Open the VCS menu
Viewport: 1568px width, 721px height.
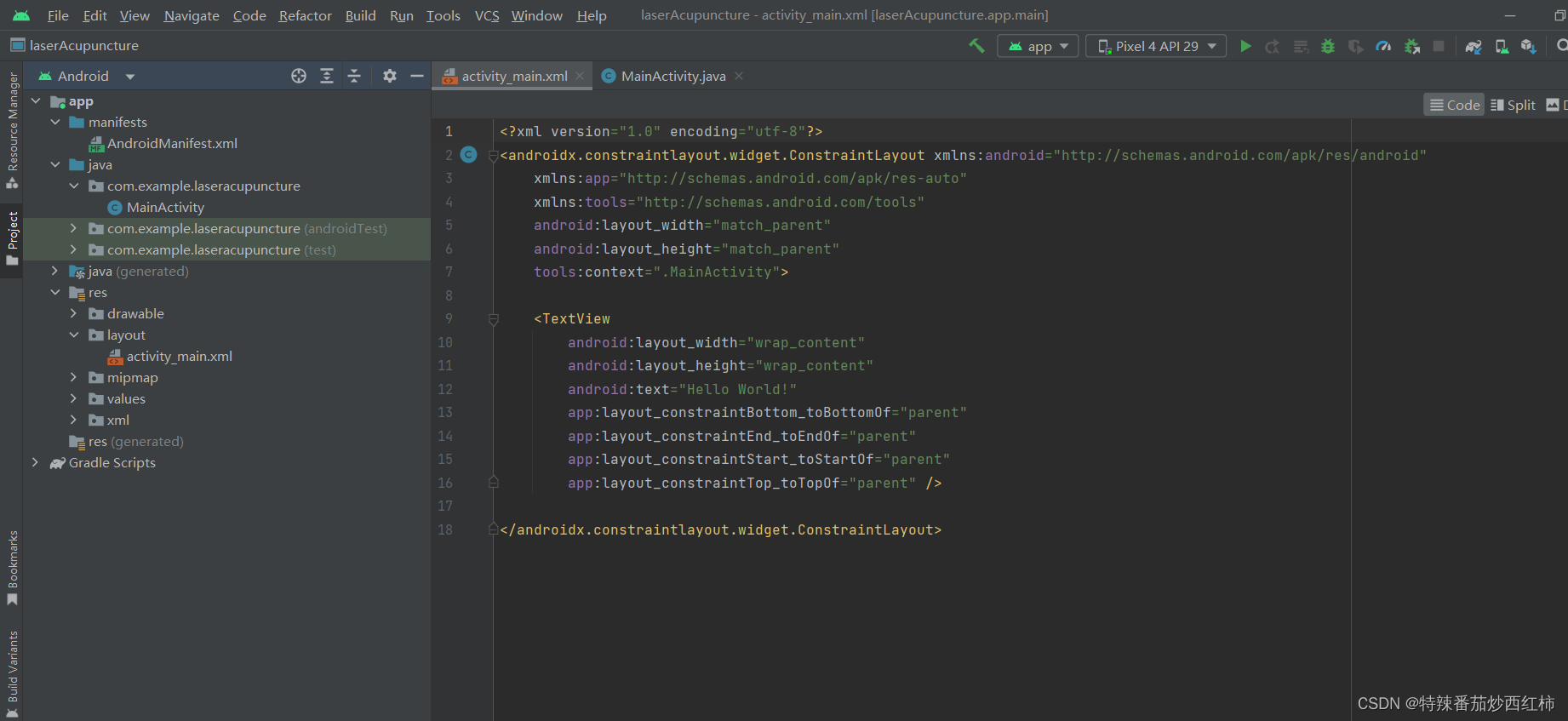pyautogui.click(x=487, y=15)
